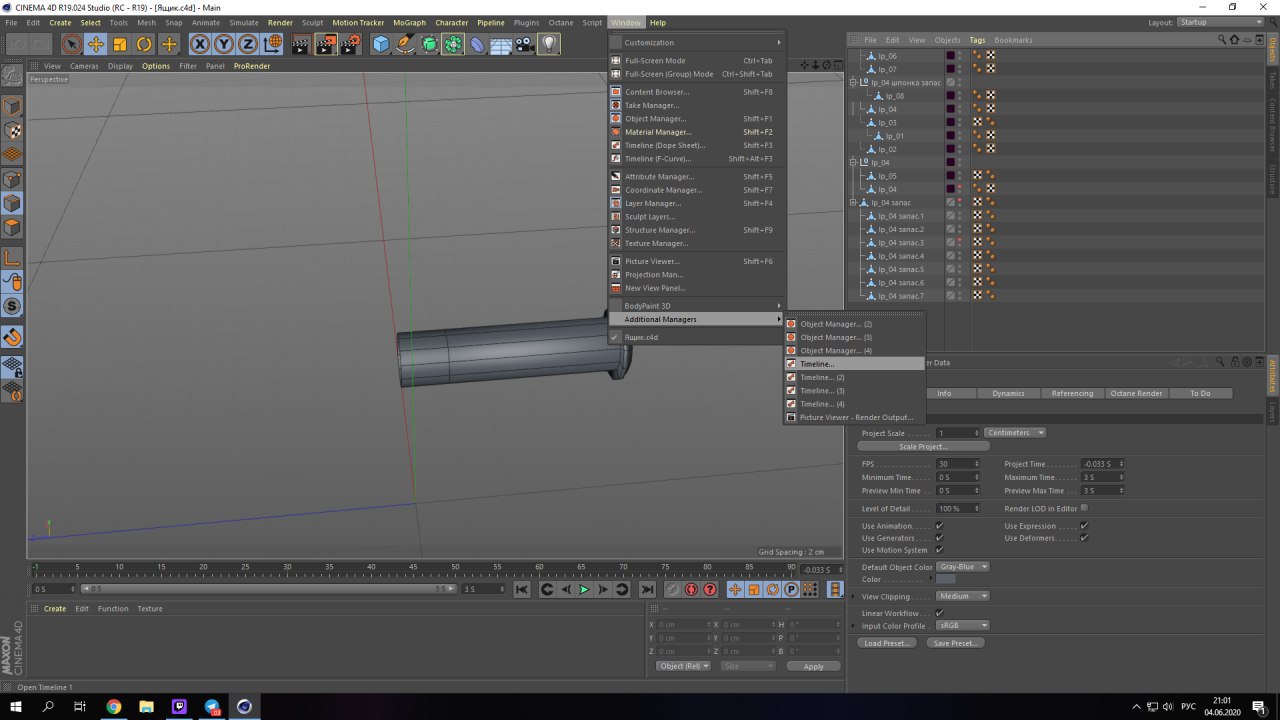1280x720 pixels.
Task: Open Edit Render Settings gear clapperboard
Action: pyautogui.click(x=350, y=44)
